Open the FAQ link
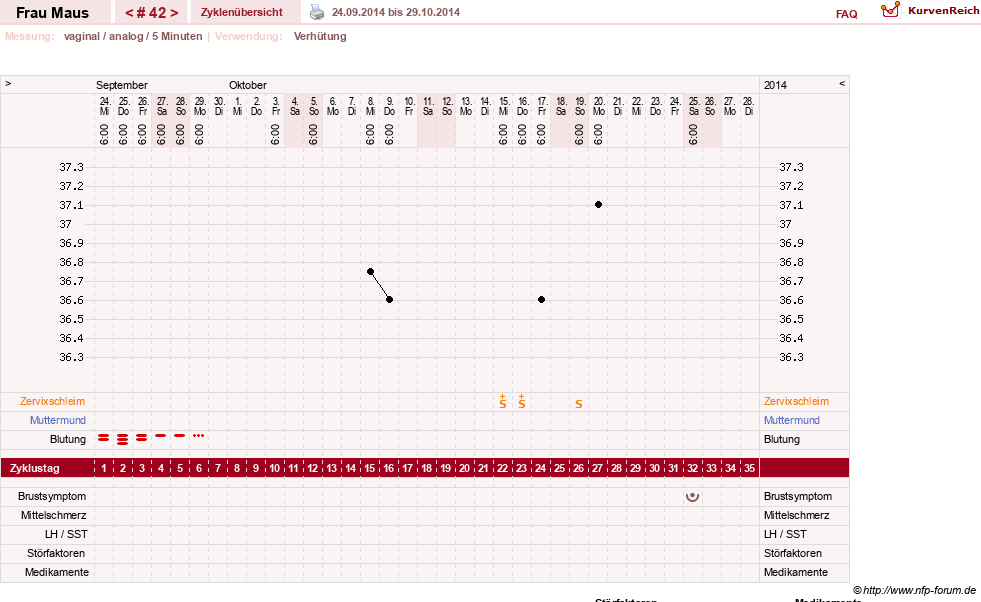Image resolution: width=981 pixels, height=602 pixels. click(846, 14)
